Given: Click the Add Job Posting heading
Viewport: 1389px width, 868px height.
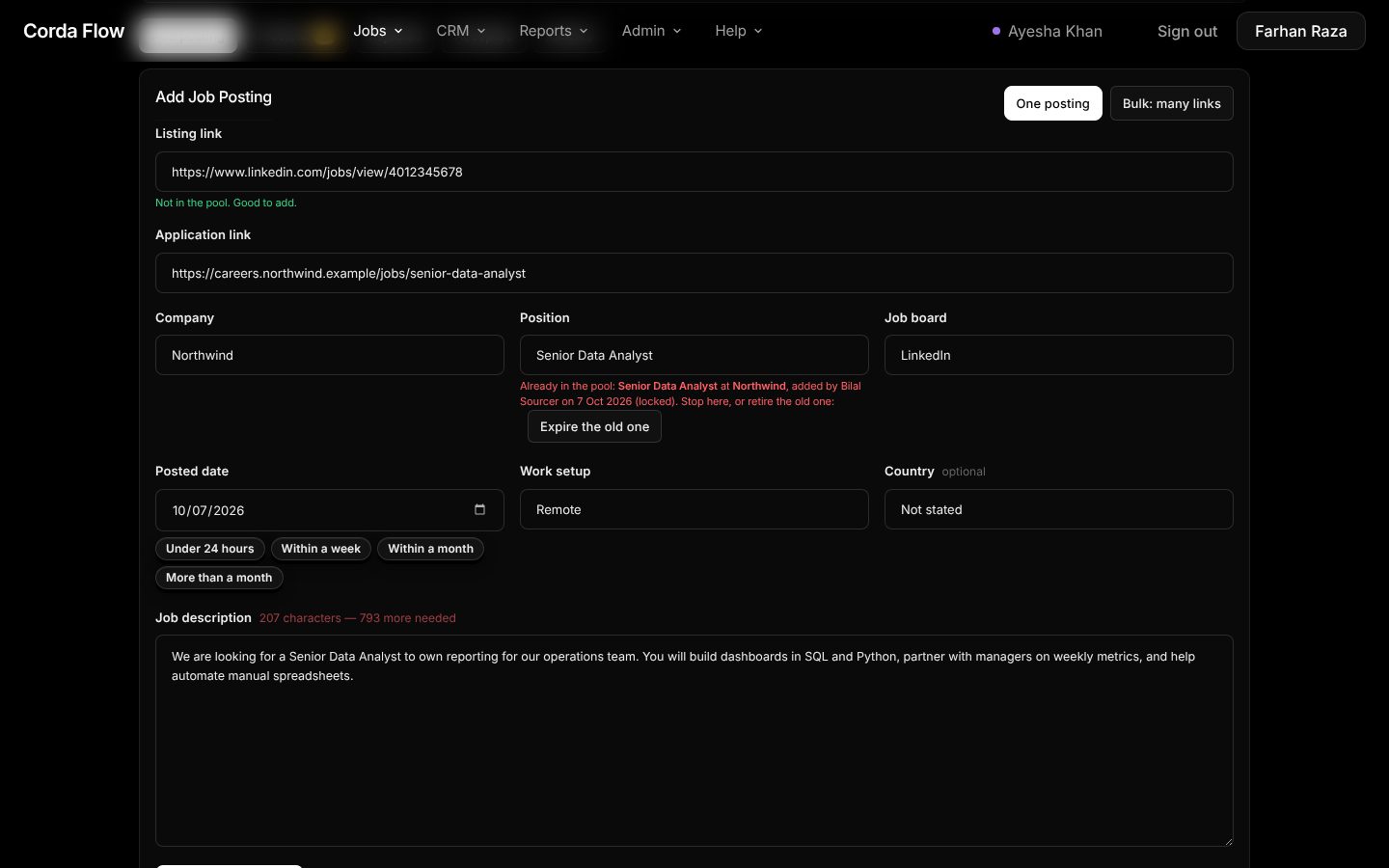Looking at the screenshot, I should pyautogui.click(x=213, y=96).
